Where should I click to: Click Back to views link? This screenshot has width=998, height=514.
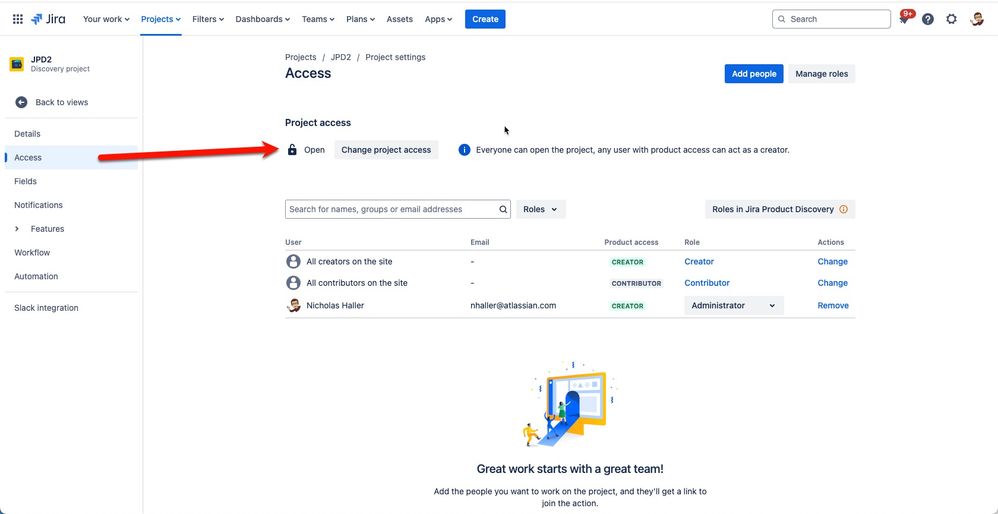point(62,102)
